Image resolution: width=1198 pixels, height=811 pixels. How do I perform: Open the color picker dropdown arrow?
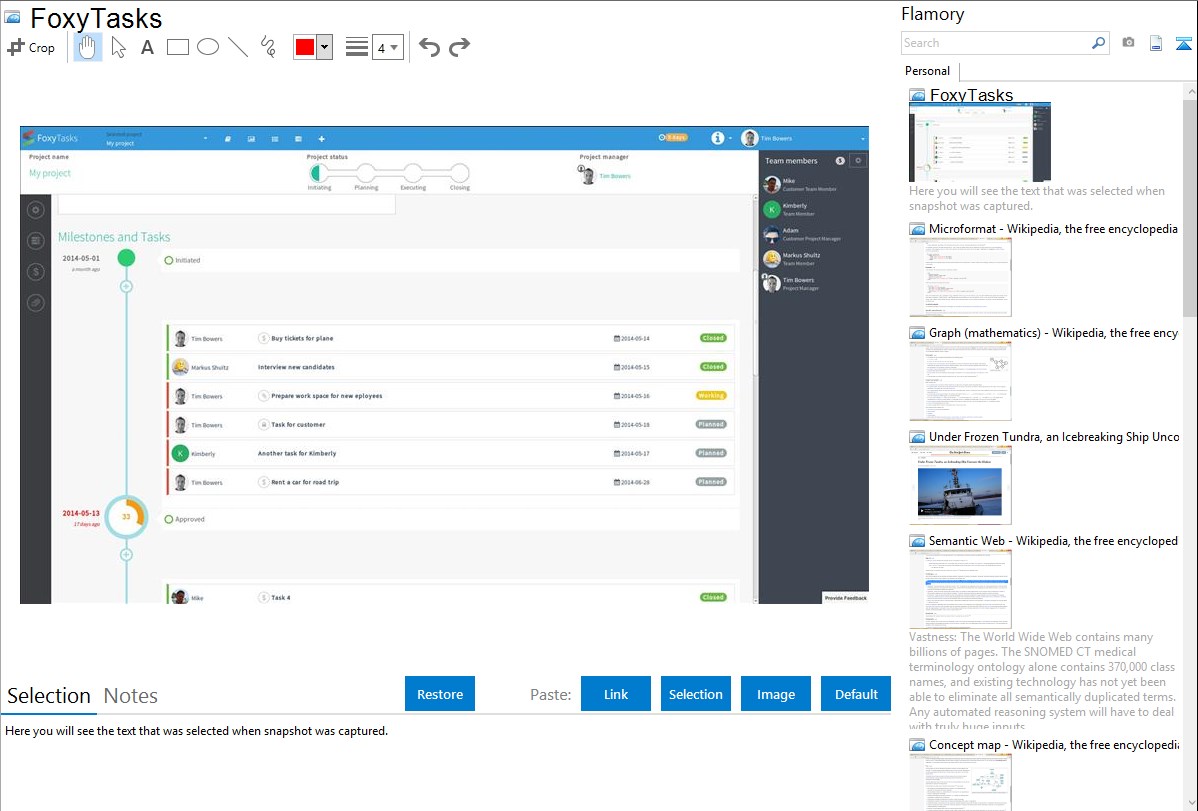pos(324,47)
